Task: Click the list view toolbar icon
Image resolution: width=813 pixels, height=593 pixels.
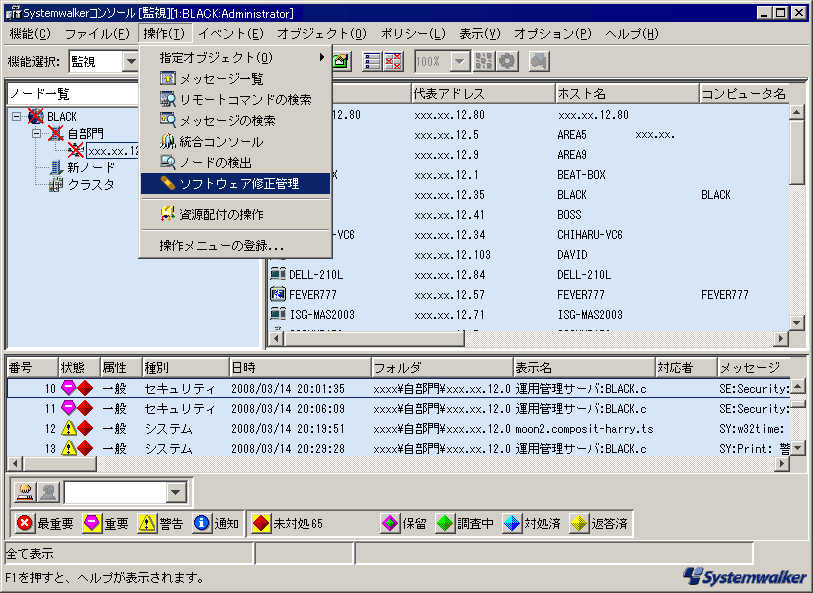Action: 372,61
